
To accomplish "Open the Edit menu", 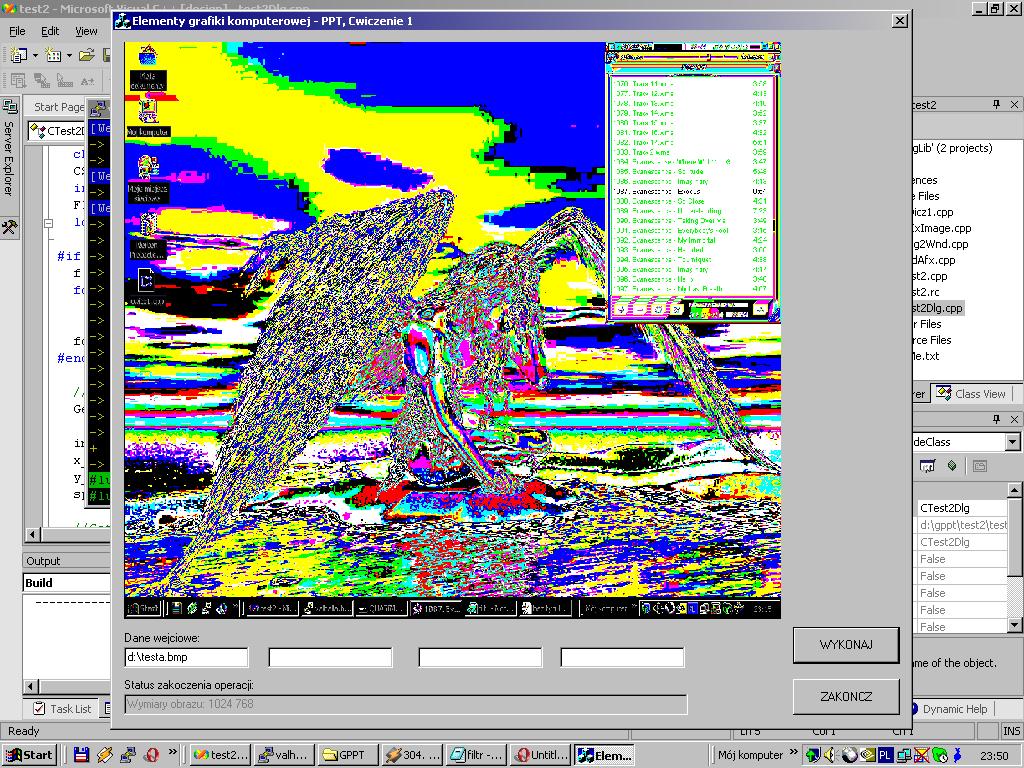I will point(50,31).
